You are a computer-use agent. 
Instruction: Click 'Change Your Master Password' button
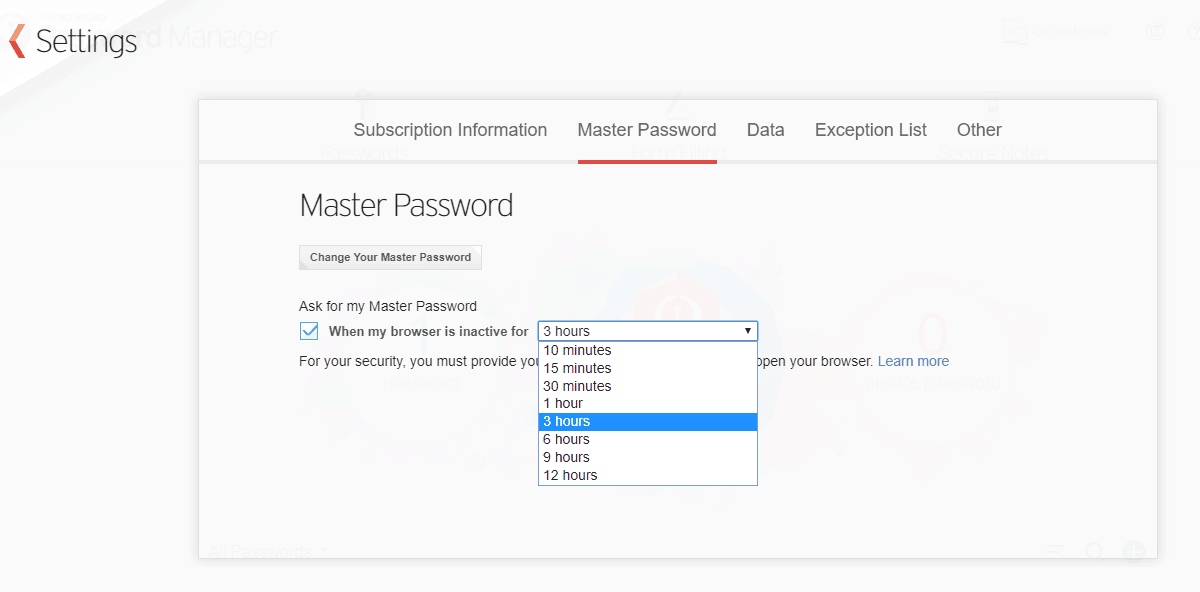(x=390, y=257)
